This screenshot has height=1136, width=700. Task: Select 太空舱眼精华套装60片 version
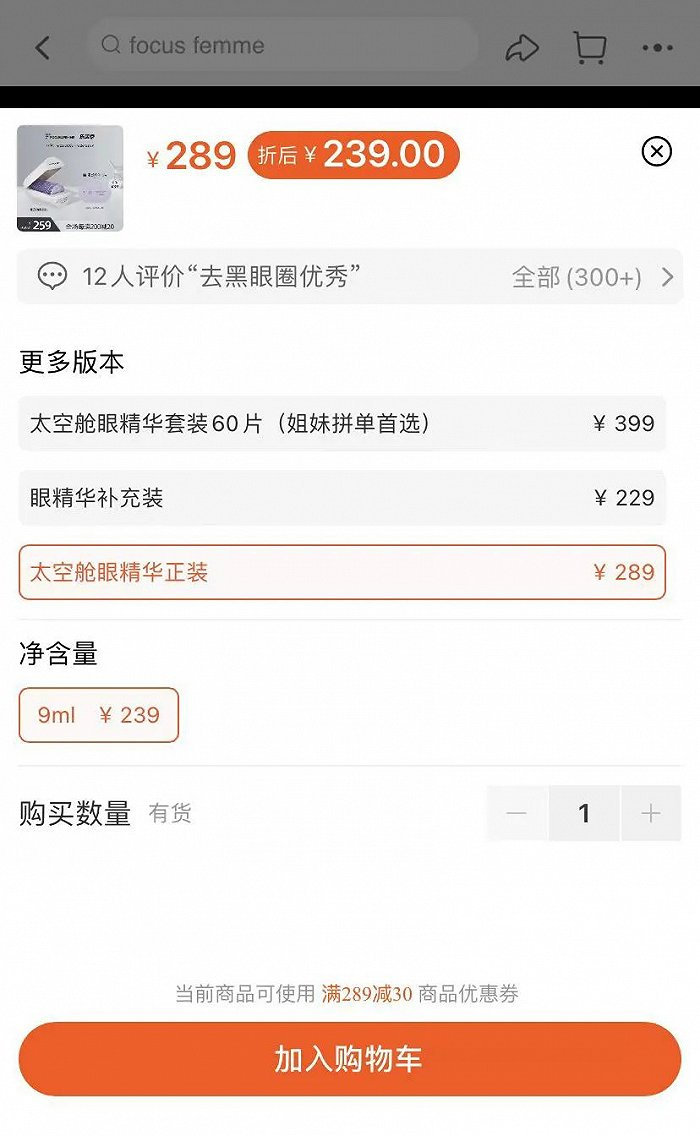(x=342, y=423)
